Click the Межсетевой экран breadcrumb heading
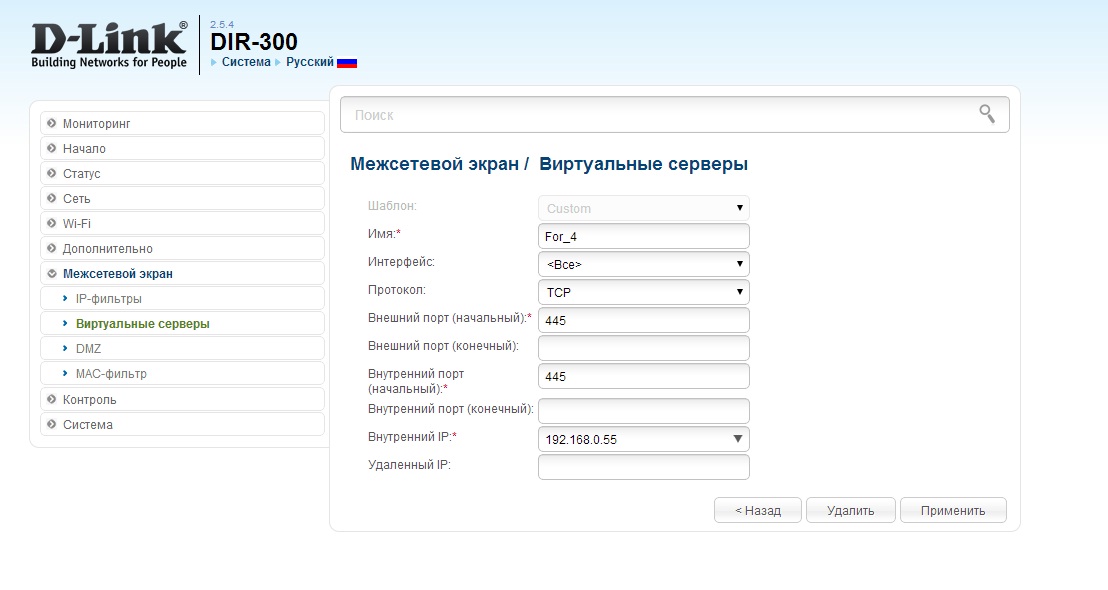1108x590 pixels. 435,164
